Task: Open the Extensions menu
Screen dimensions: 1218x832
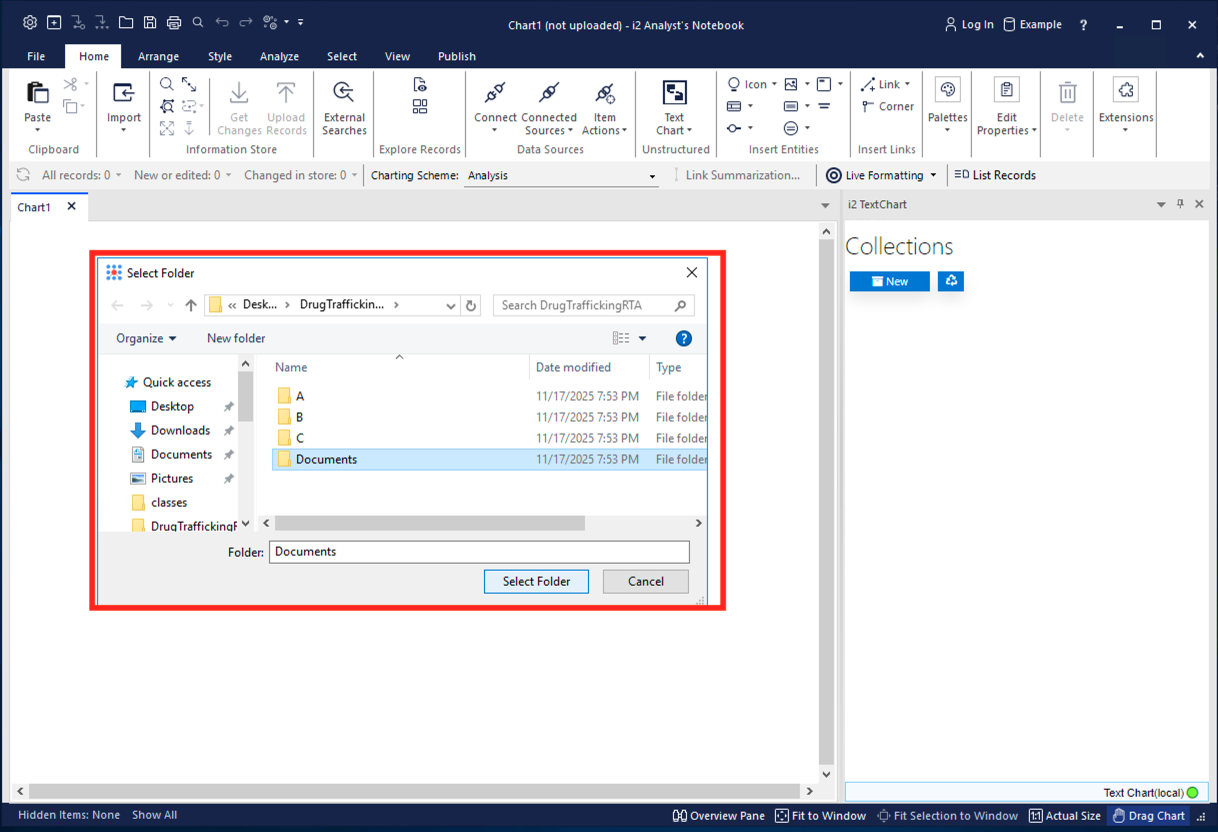Action: 1126,106
